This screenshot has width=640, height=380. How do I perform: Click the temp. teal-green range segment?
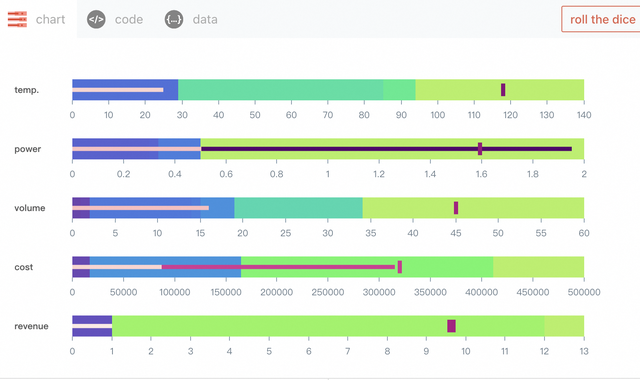pyautogui.click(x=280, y=90)
